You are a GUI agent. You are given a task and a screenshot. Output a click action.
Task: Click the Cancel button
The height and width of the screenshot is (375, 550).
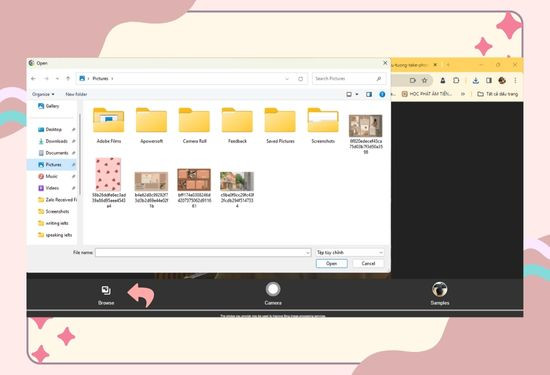click(x=368, y=263)
